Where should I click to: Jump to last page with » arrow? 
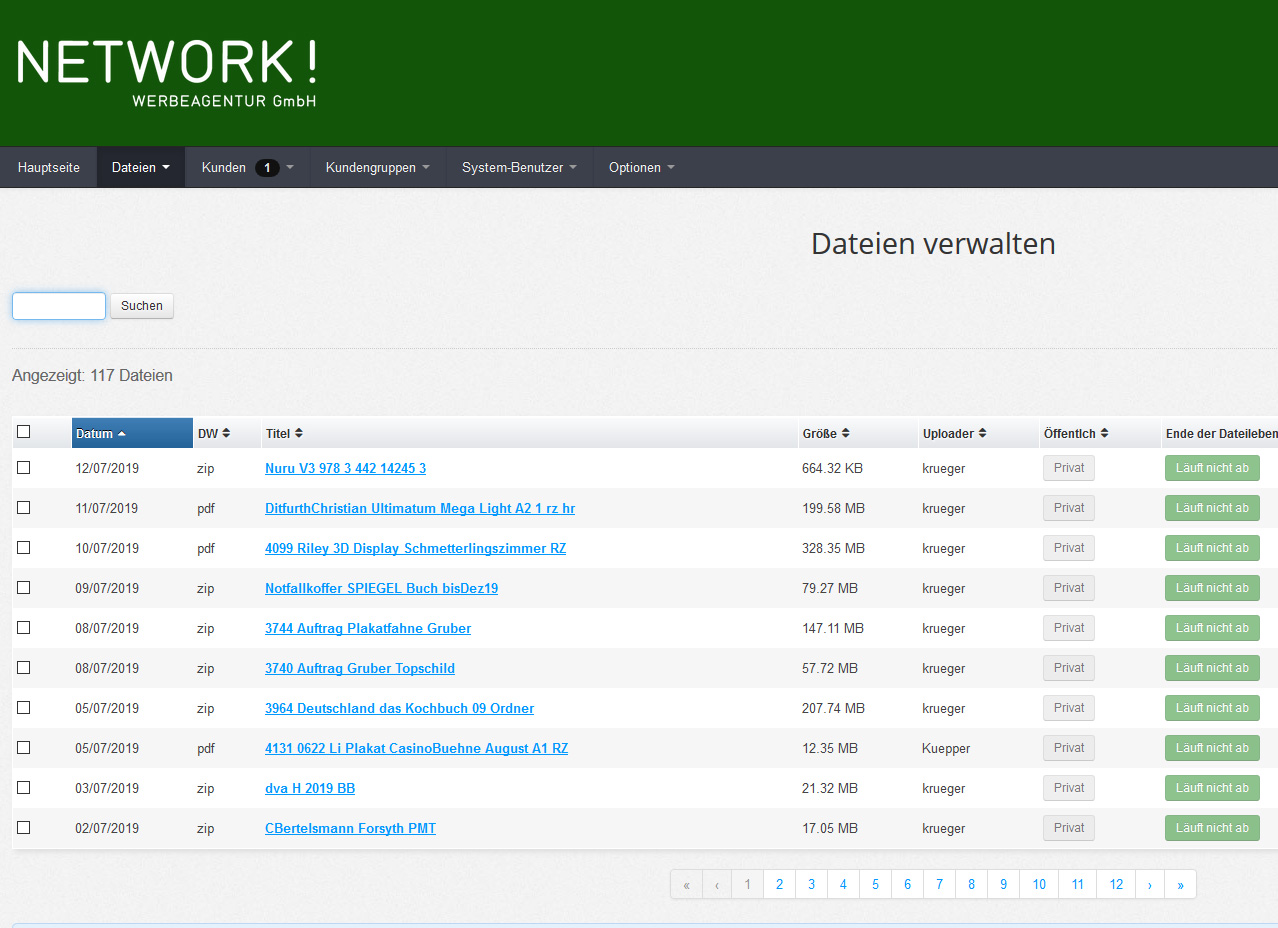(x=1180, y=884)
